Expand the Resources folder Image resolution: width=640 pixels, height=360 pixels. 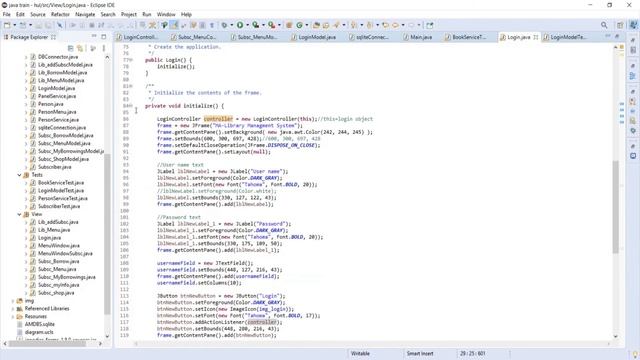tap(13, 316)
